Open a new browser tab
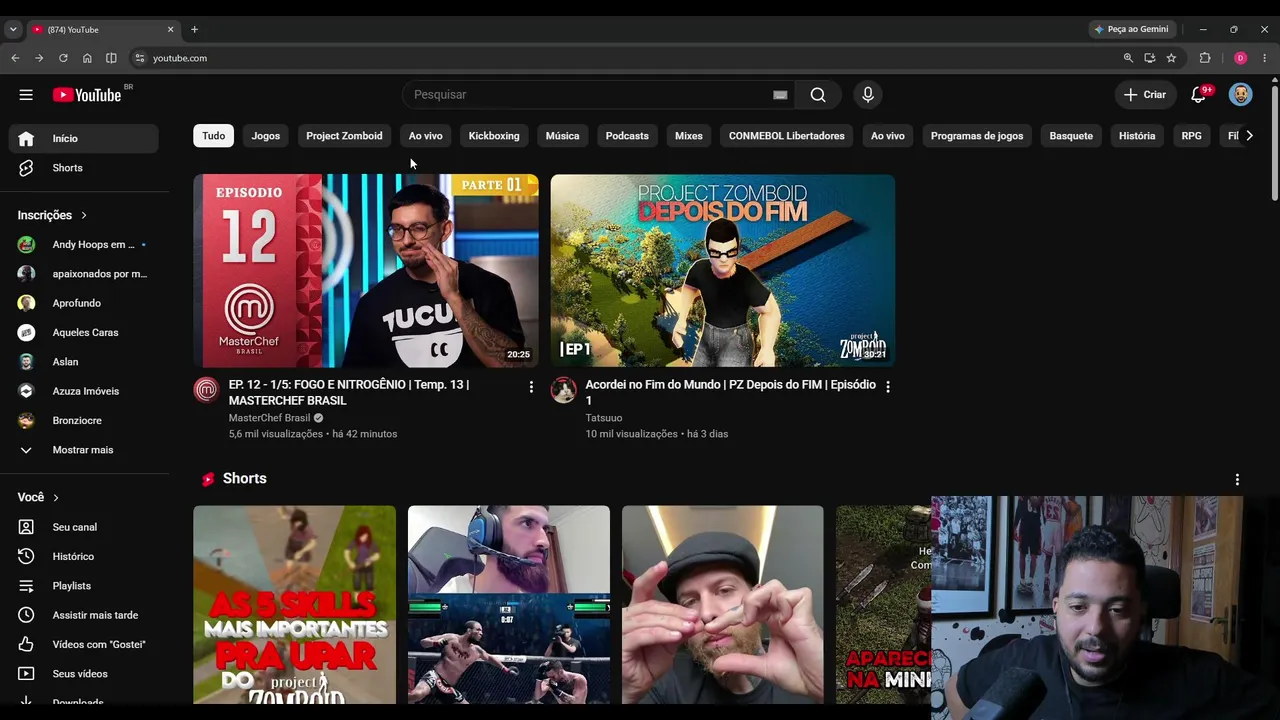Viewport: 1280px width, 720px height. point(194,30)
